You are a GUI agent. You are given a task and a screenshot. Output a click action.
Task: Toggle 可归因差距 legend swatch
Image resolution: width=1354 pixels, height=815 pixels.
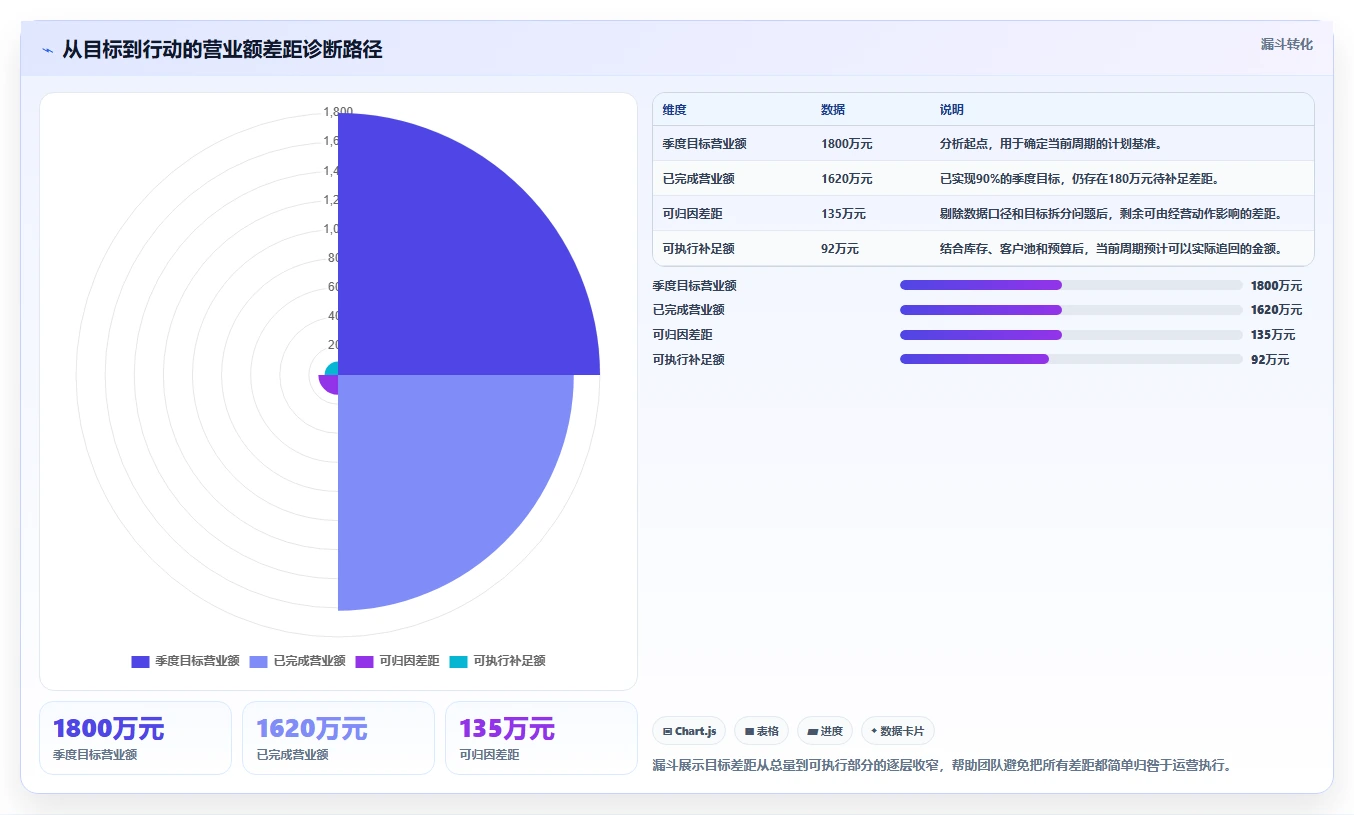point(364,661)
